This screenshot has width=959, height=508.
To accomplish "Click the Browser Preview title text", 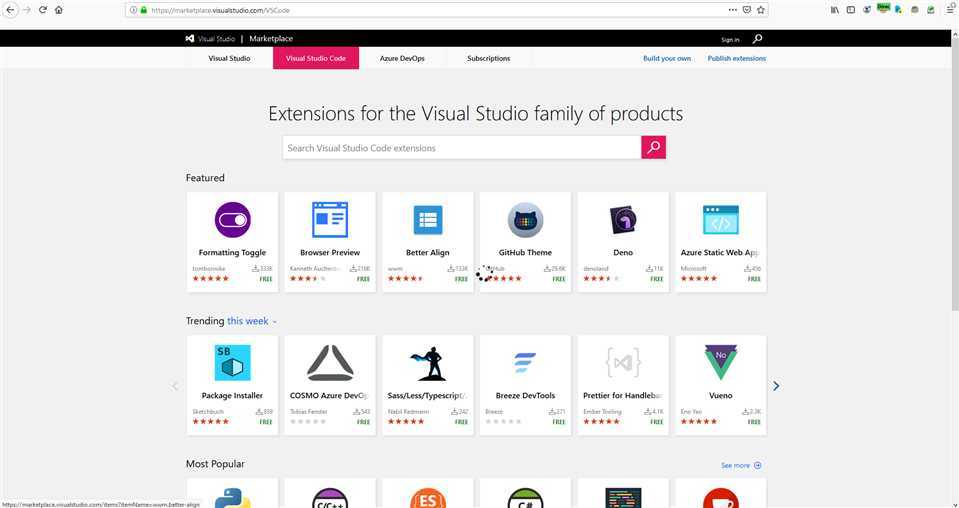I will point(330,252).
